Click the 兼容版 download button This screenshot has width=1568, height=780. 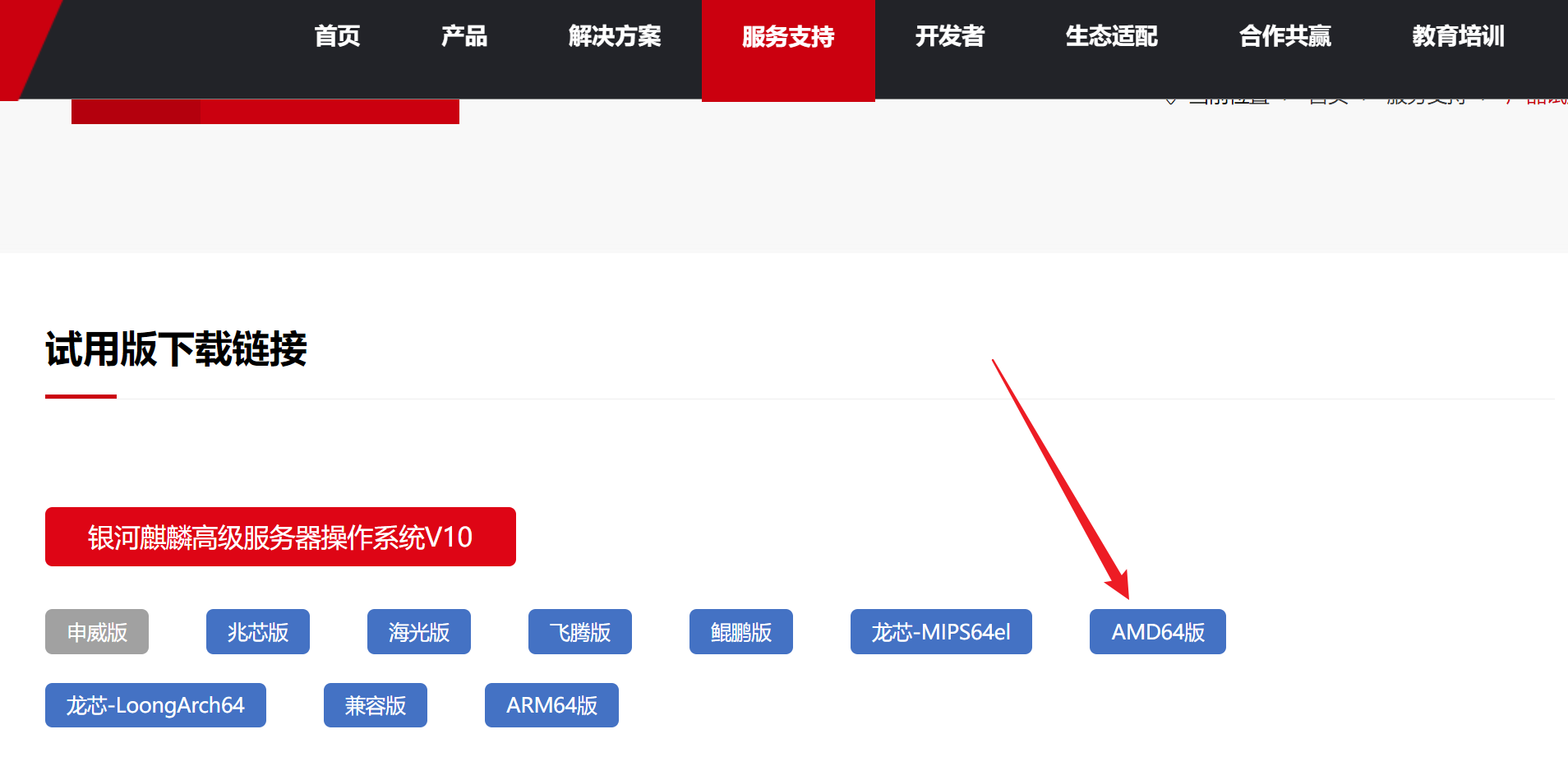[376, 705]
